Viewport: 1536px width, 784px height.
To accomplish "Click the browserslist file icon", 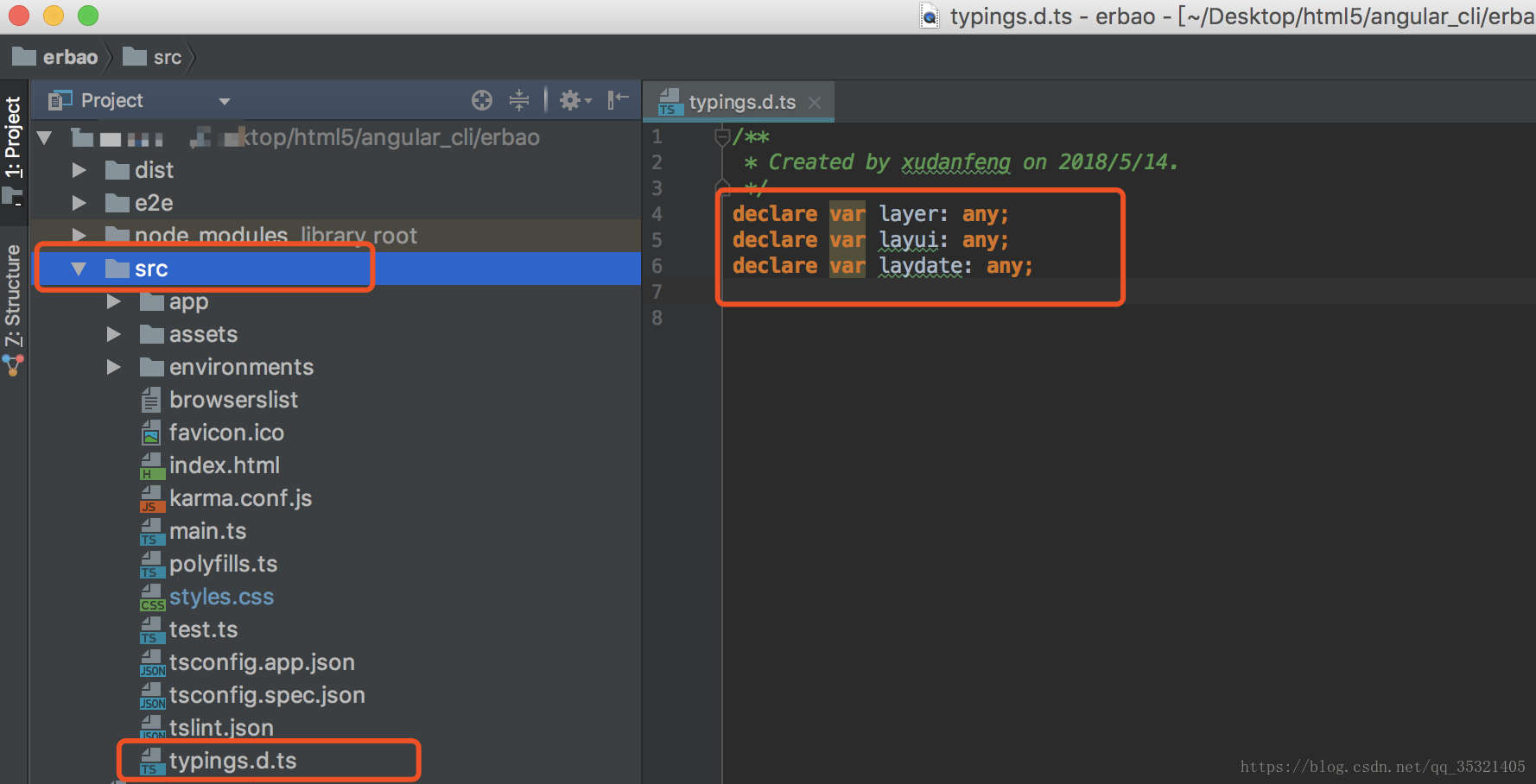I will point(151,400).
